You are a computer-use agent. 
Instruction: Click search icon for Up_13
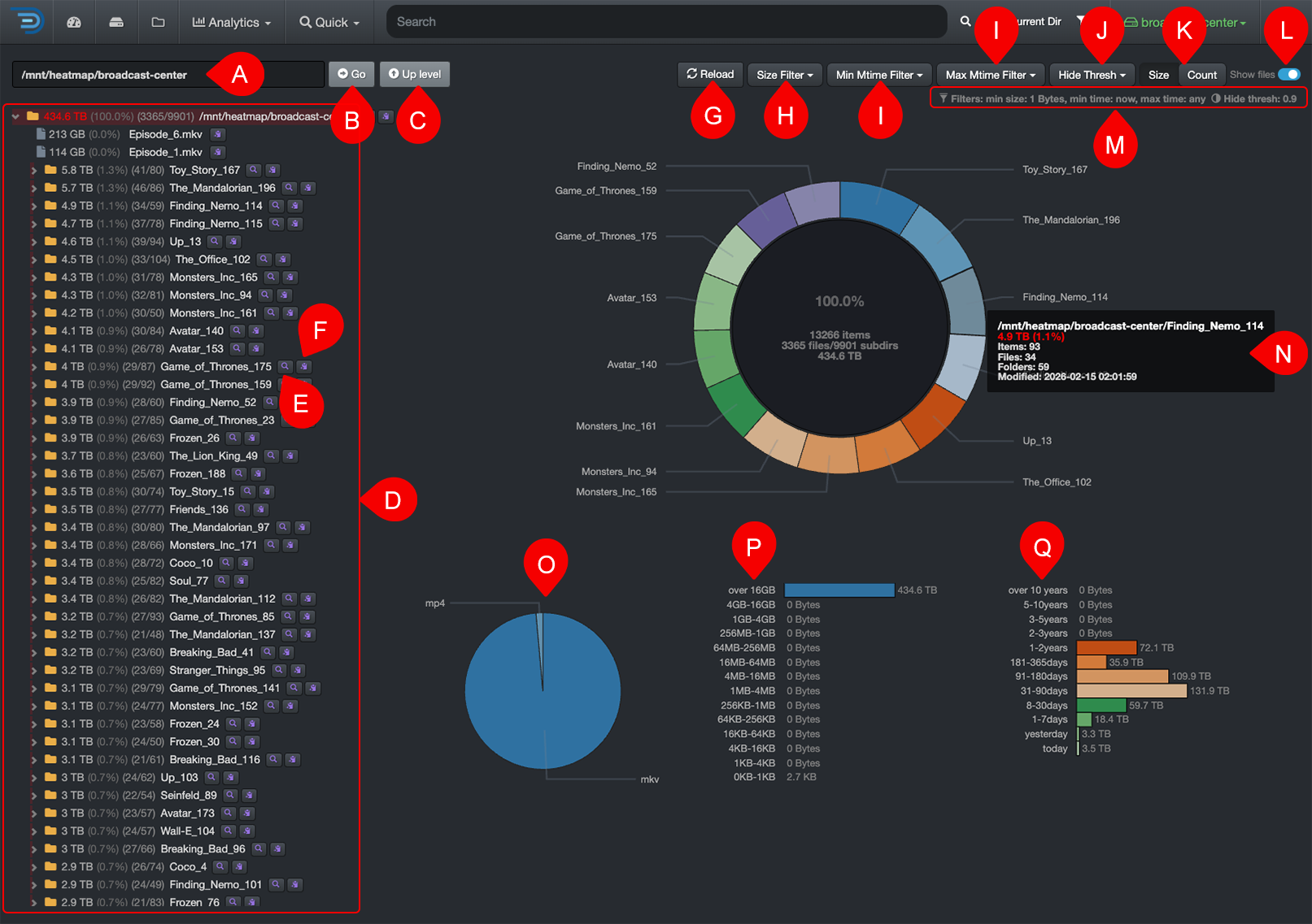pos(215,242)
